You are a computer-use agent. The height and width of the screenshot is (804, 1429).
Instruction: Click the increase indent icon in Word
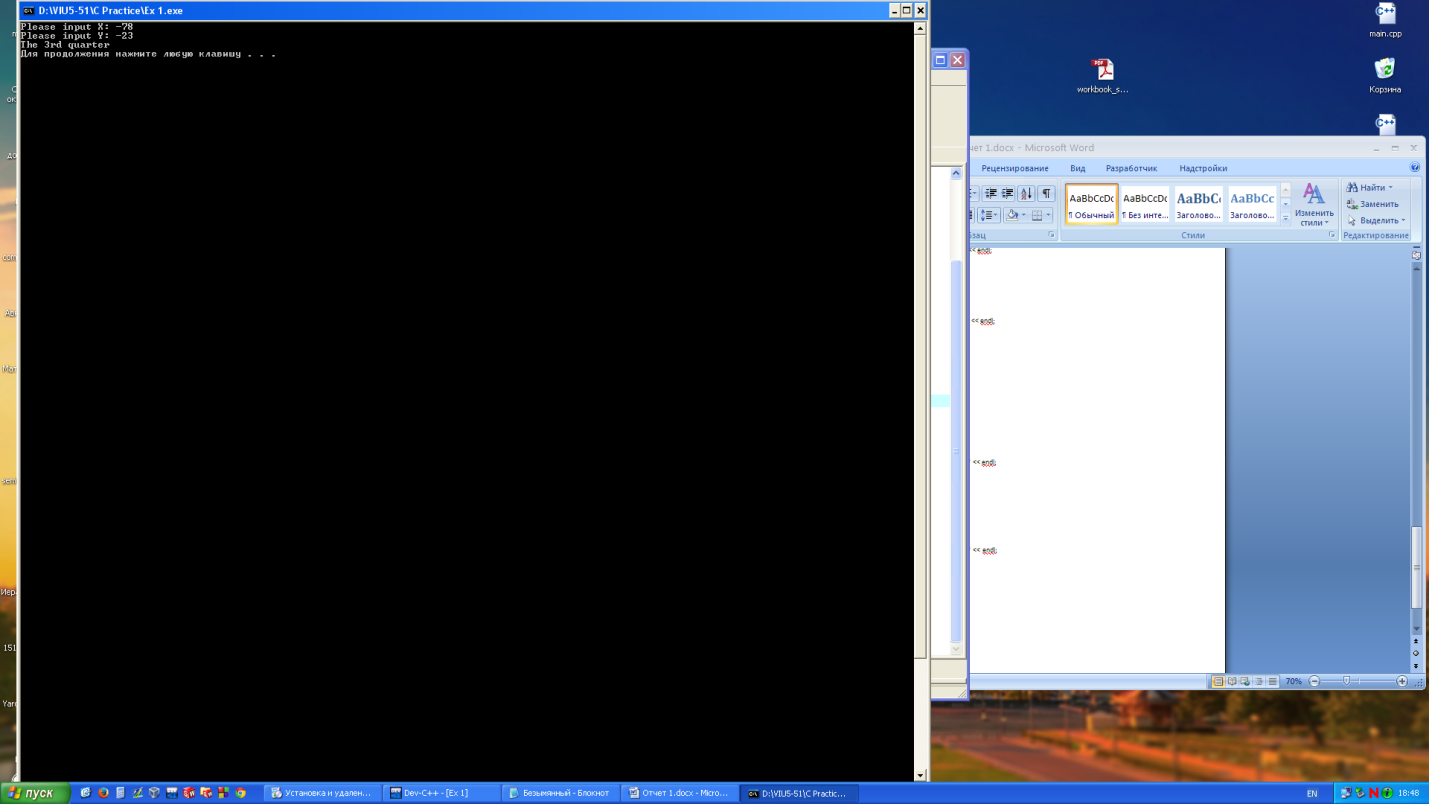[1008, 193]
